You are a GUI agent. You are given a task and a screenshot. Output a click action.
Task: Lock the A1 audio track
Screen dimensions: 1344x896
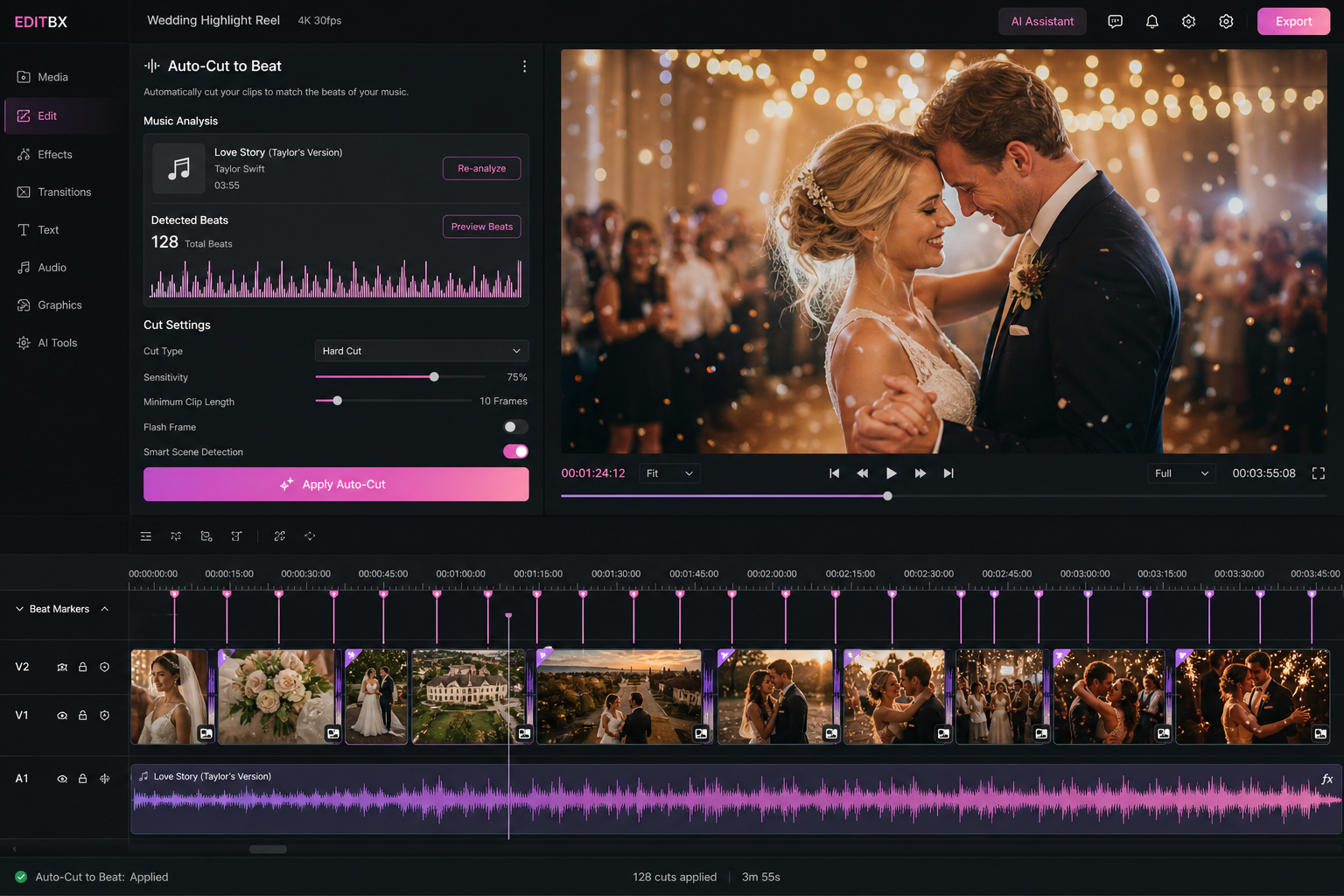[83, 779]
